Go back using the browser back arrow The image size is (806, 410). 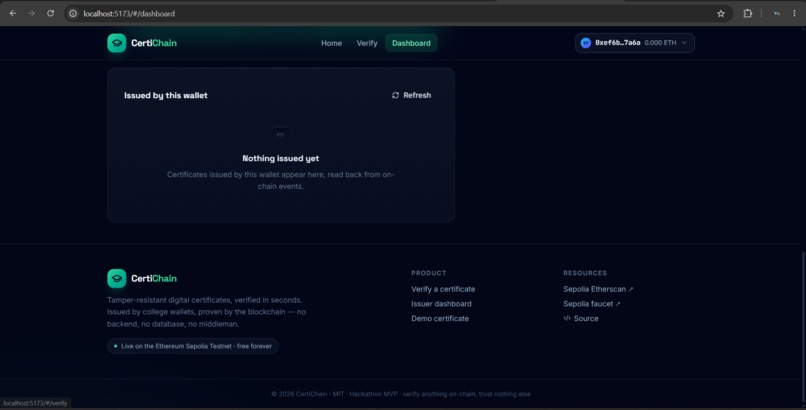point(13,13)
